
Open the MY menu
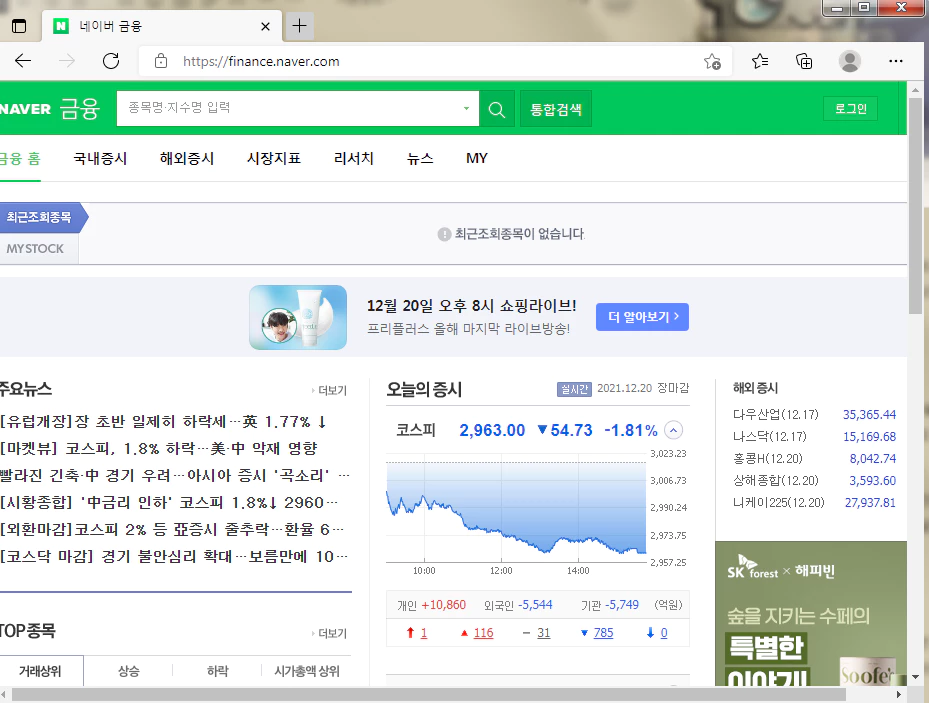click(x=477, y=159)
